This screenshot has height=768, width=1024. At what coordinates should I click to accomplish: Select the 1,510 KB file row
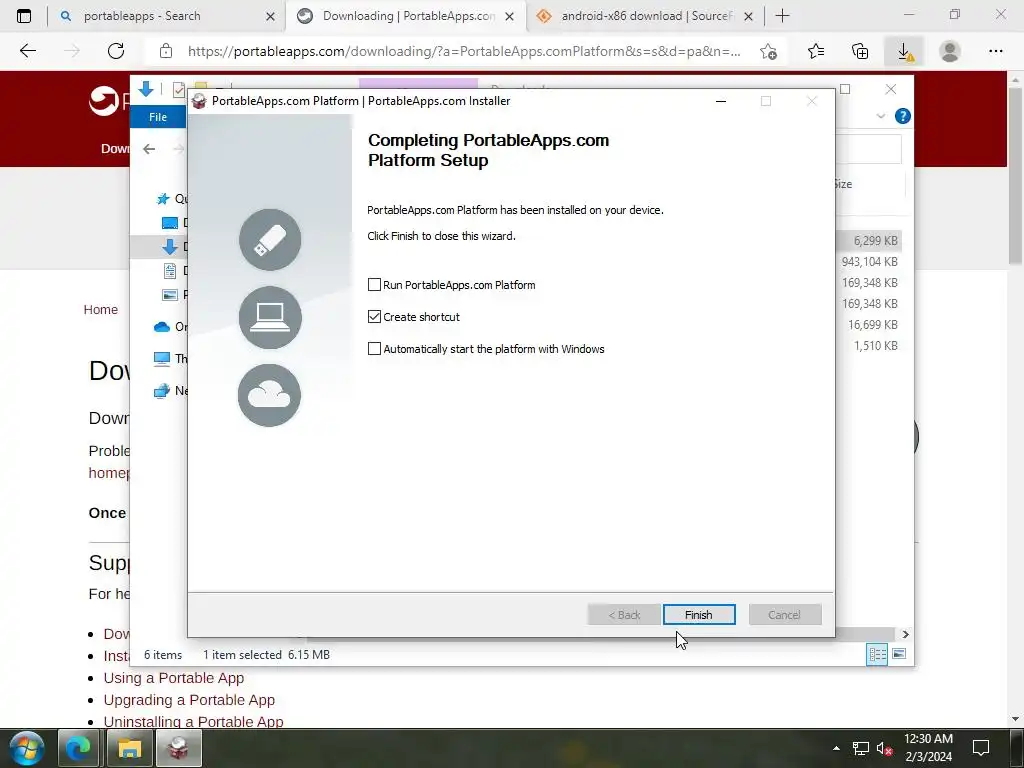[x=869, y=345]
